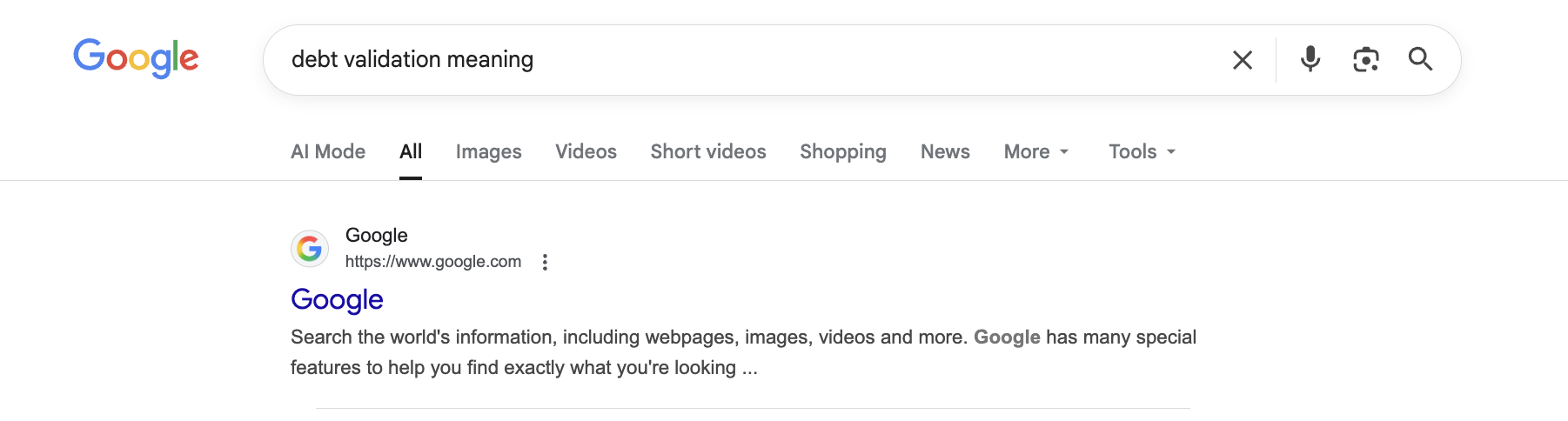Click the https://www.google.com URL text
1568x421 pixels.
[433, 262]
